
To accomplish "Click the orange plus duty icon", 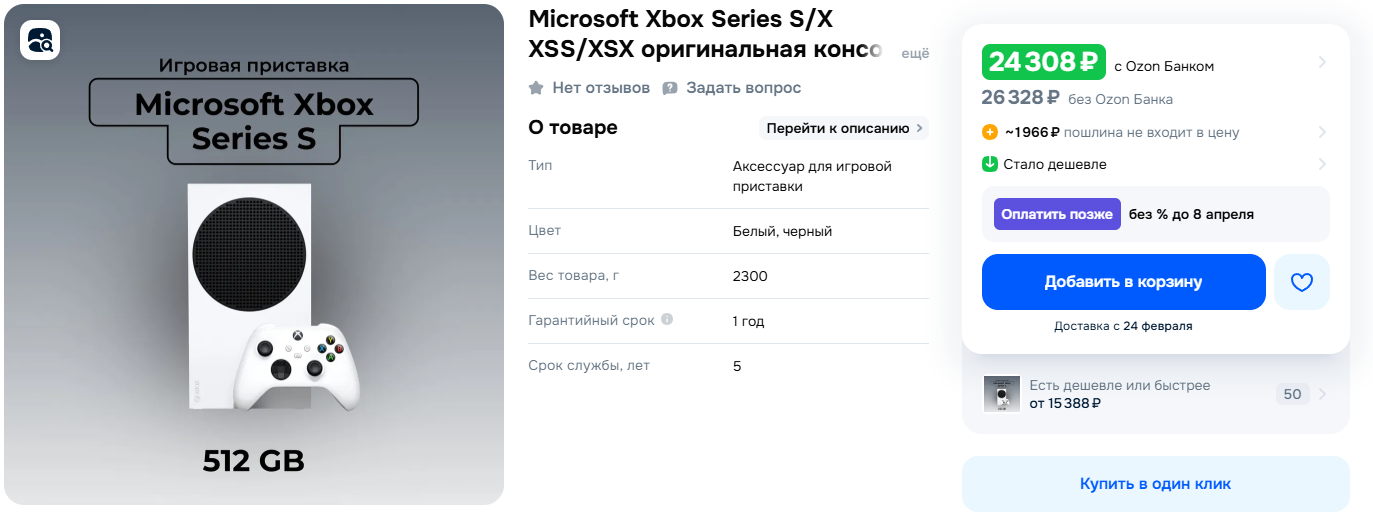I will click(x=990, y=132).
